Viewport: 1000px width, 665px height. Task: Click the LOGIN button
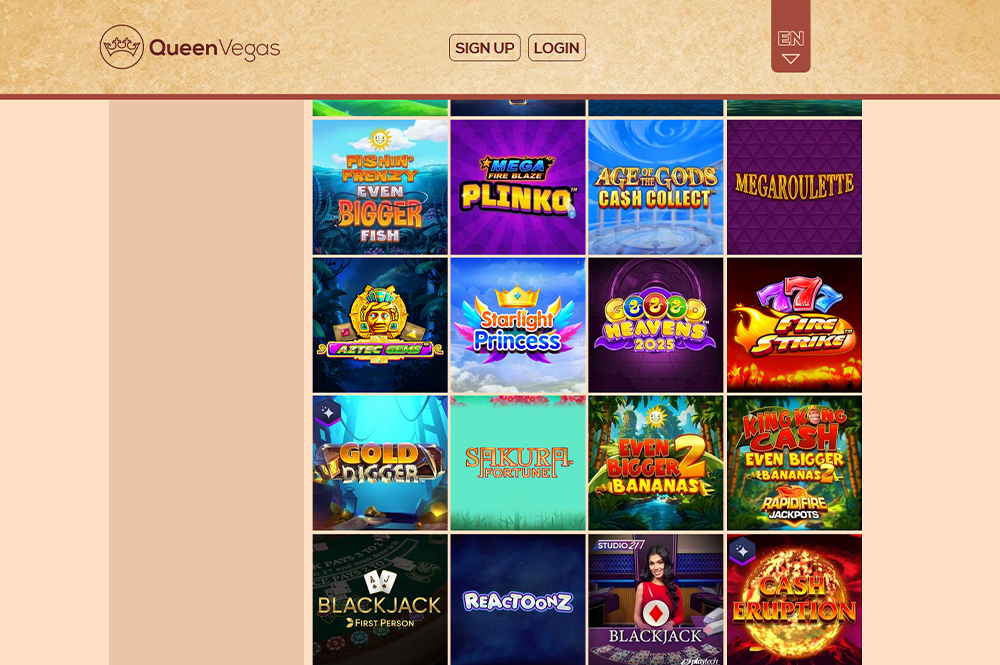pyautogui.click(x=557, y=48)
